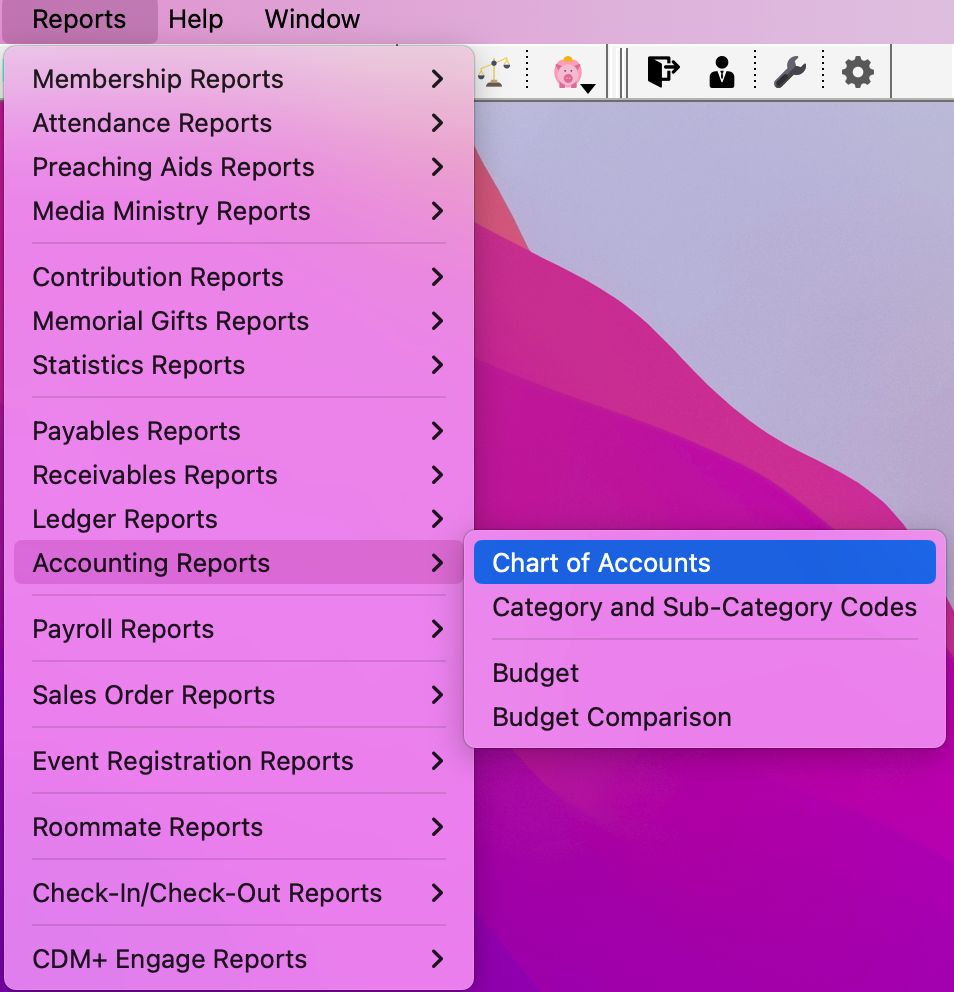Viewport: 954px width, 992px height.
Task: Open the wrench tools icon
Action: 790,72
